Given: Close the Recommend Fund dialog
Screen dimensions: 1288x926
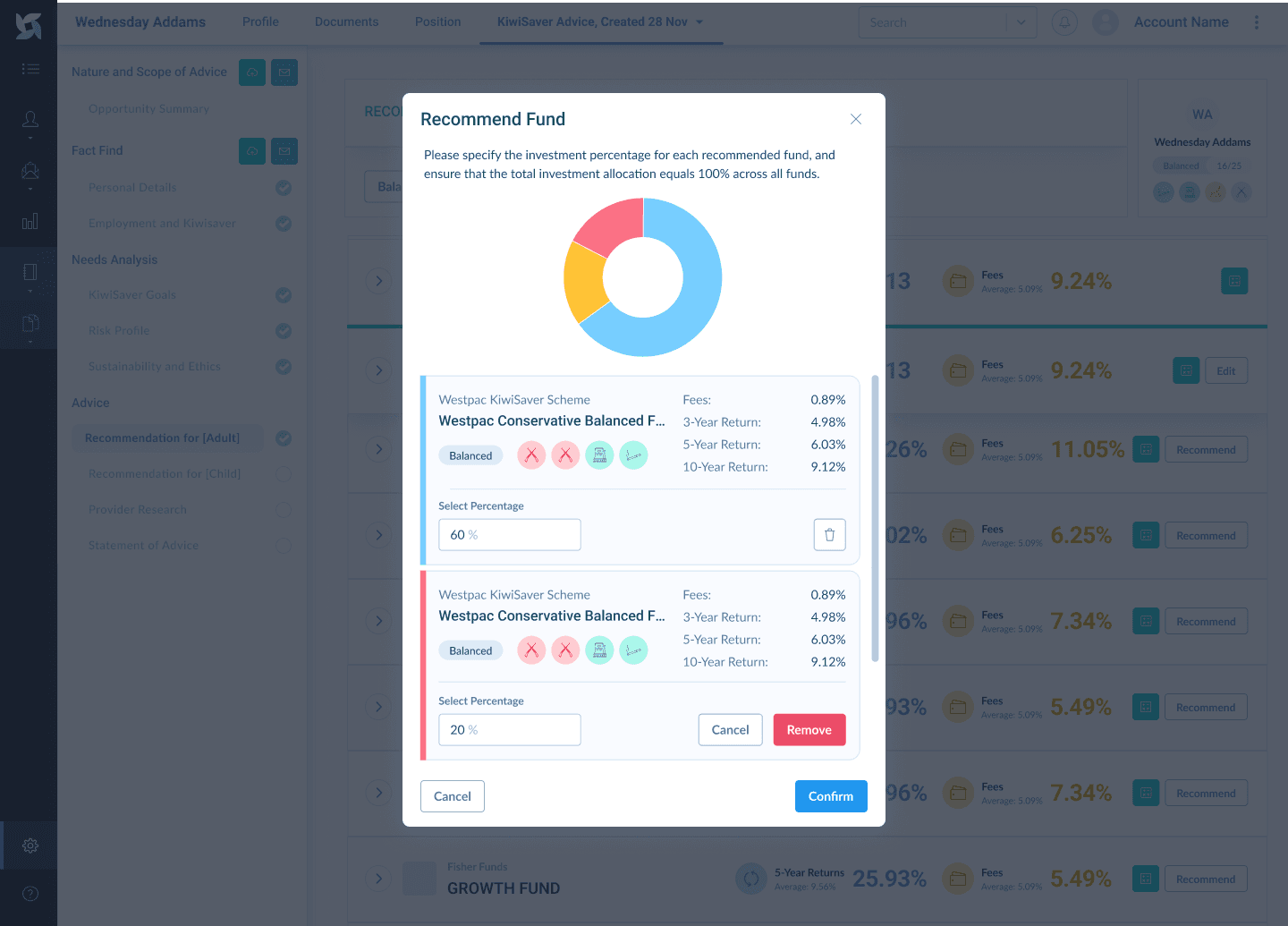Looking at the screenshot, I should (x=856, y=119).
